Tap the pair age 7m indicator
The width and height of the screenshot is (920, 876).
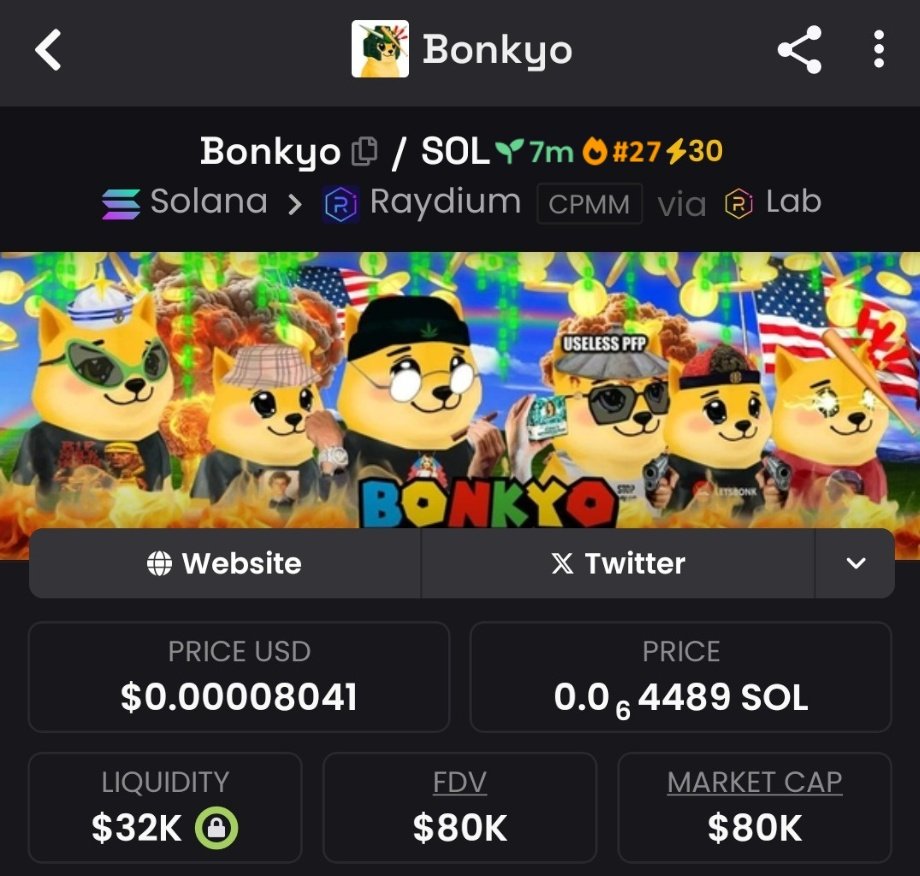coord(534,151)
